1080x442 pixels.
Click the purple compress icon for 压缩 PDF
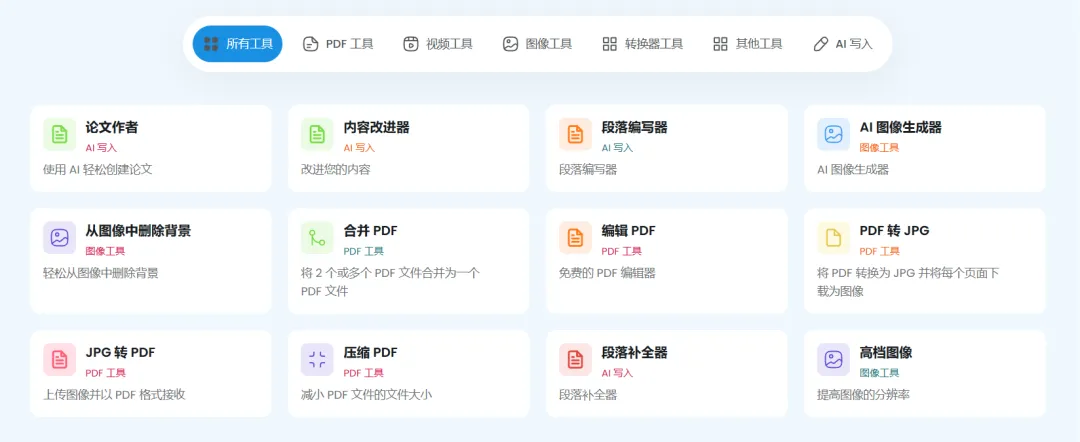pos(317,359)
